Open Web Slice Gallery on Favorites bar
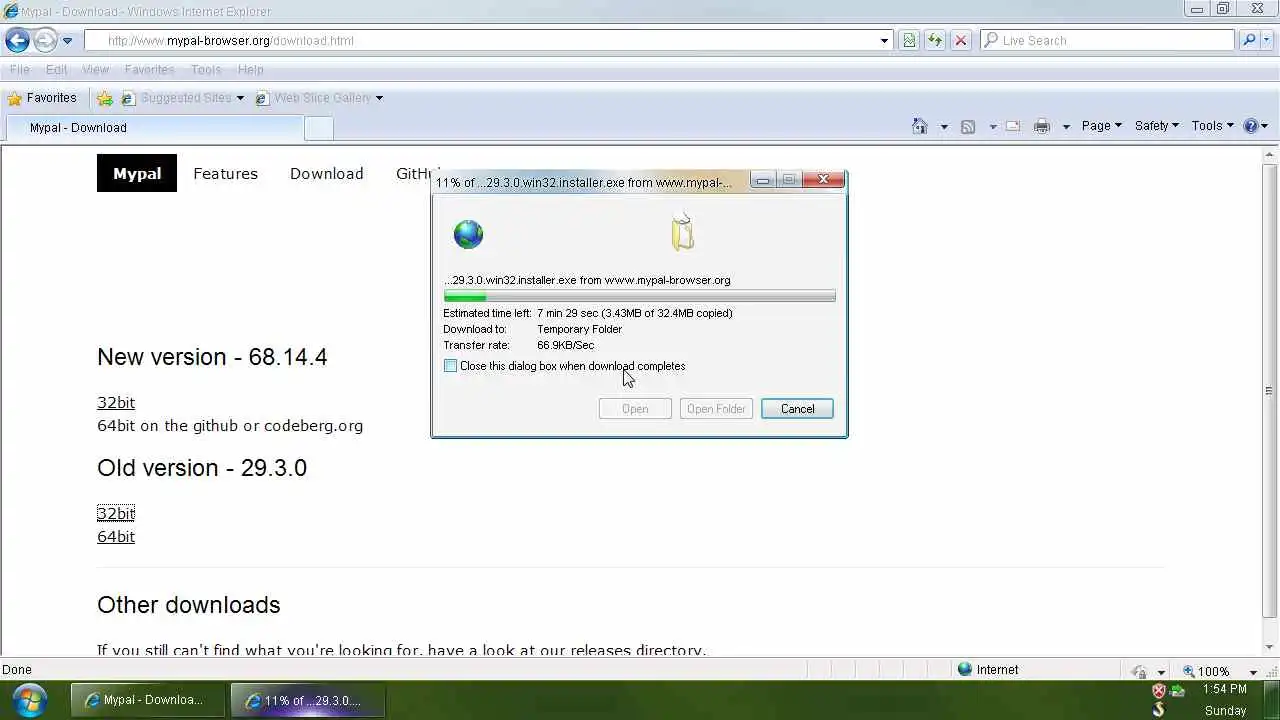 coord(319,98)
